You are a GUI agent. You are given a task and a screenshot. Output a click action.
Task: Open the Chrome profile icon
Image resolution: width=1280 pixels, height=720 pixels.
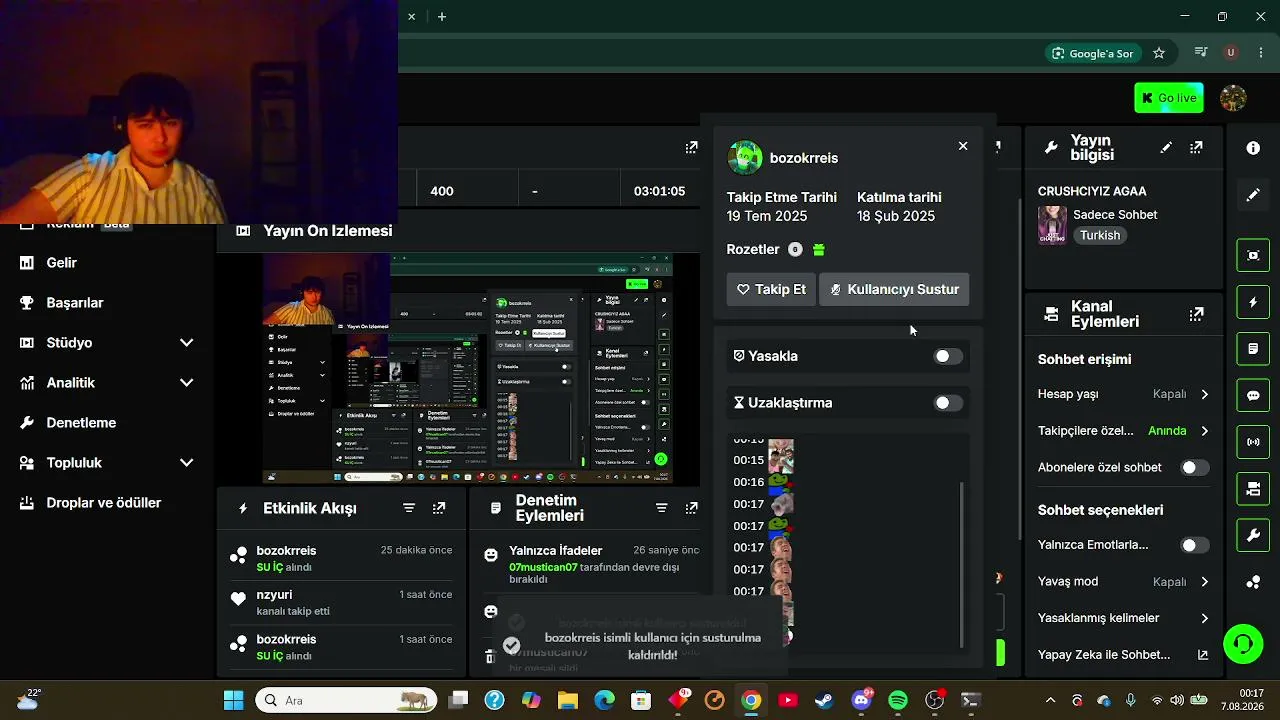coord(1231,53)
